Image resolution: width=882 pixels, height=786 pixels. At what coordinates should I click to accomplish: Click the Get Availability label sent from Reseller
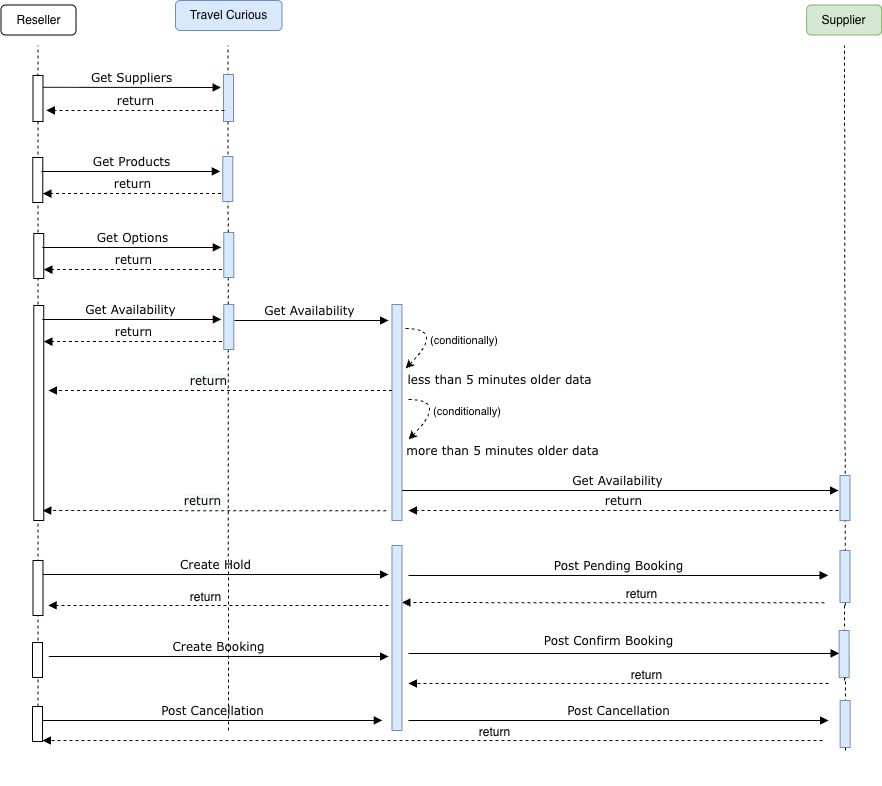[x=130, y=310]
